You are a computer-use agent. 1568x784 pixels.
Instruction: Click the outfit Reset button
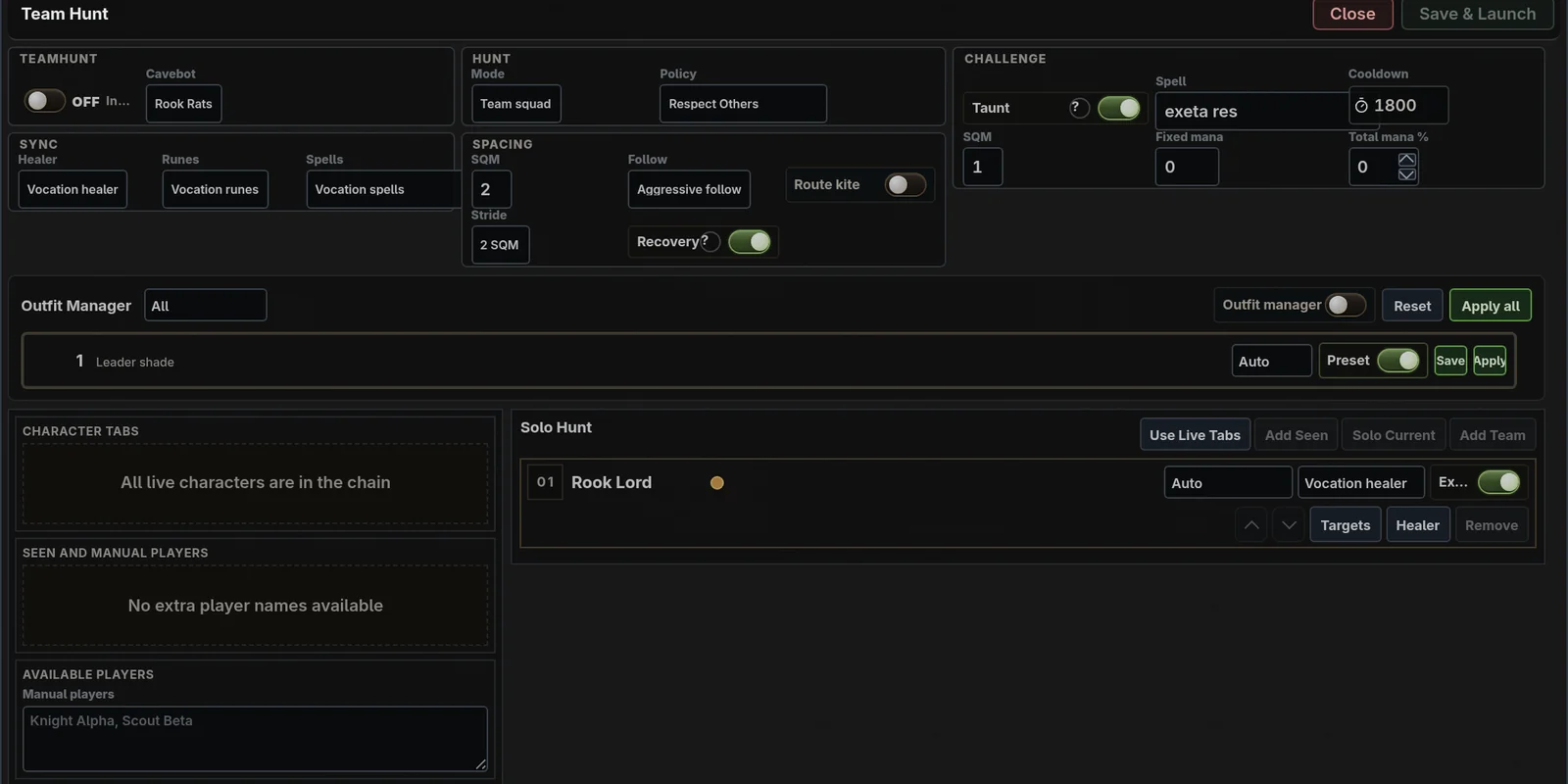click(1412, 306)
